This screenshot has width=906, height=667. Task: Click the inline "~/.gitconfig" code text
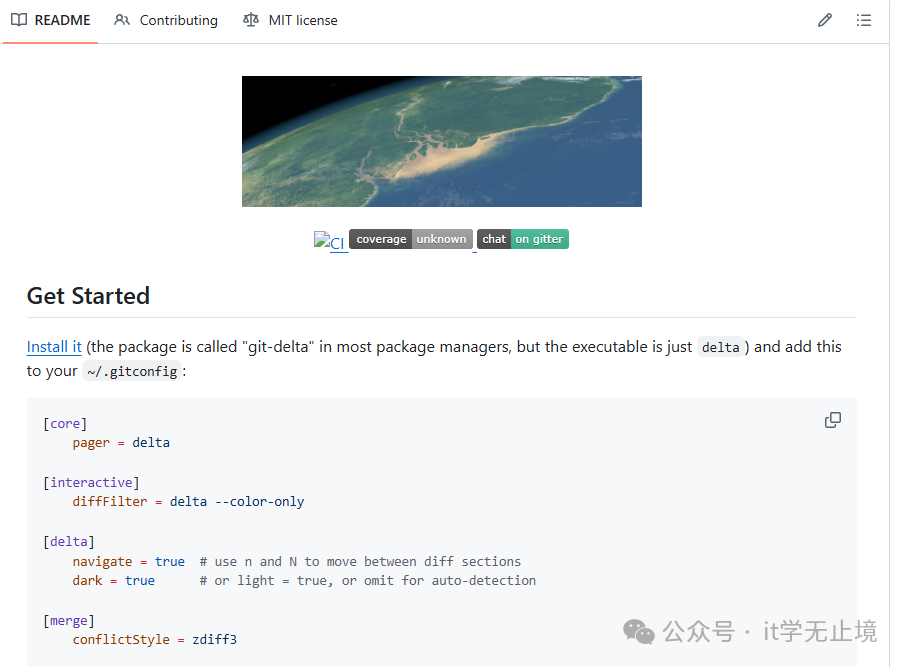132,371
